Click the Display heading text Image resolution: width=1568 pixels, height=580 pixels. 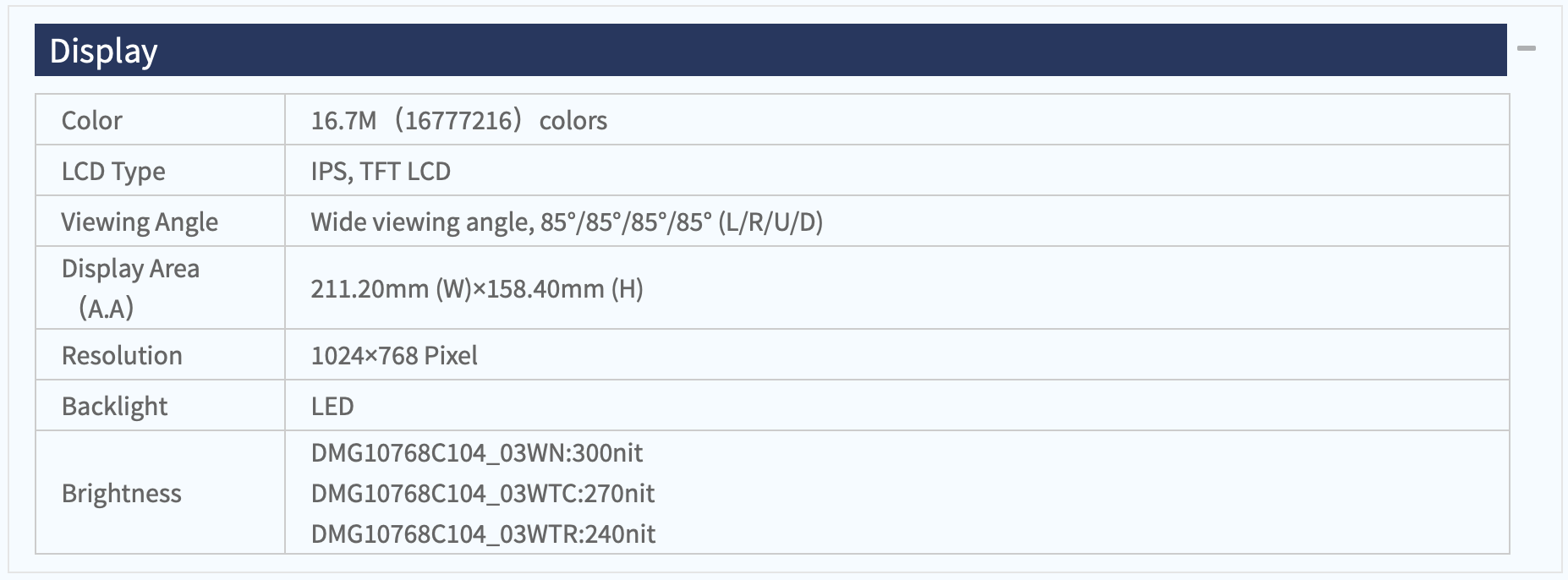[103, 52]
